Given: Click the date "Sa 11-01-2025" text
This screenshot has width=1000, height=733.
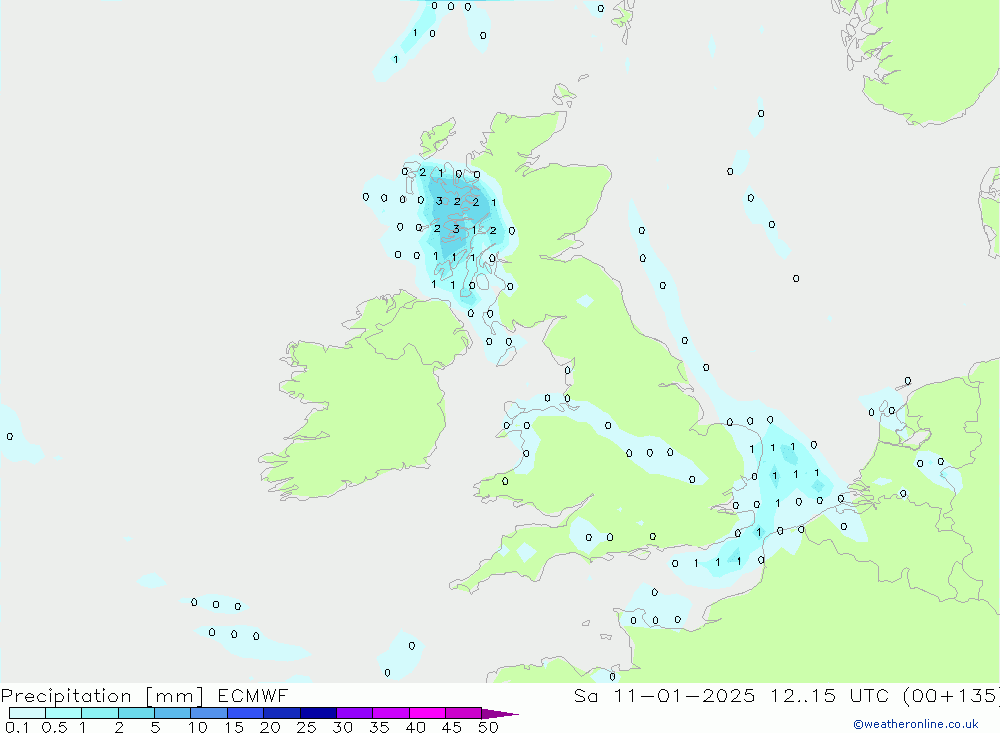Looking at the screenshot, I should pos(664,696).
